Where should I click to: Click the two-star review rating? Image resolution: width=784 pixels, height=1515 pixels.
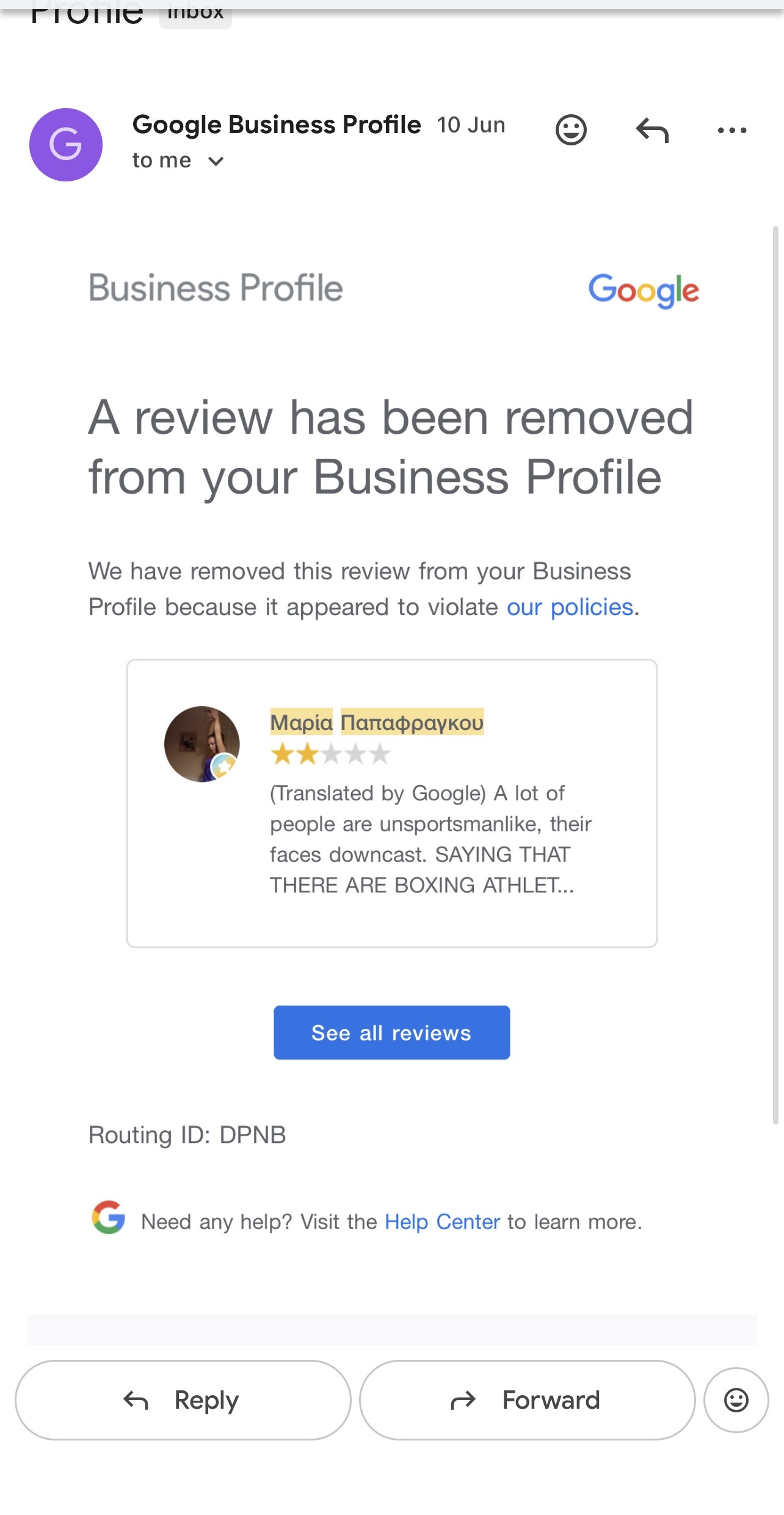pos(330,754)
